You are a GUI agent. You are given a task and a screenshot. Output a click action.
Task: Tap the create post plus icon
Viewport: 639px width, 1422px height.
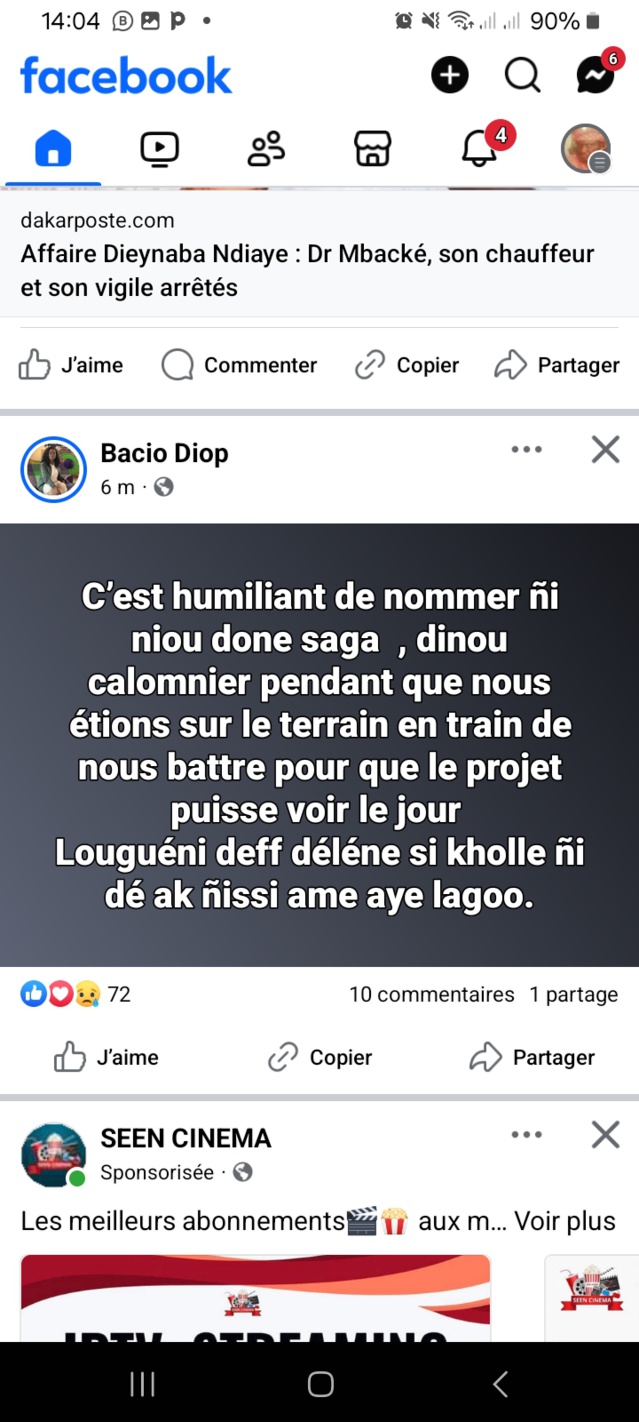449,74
